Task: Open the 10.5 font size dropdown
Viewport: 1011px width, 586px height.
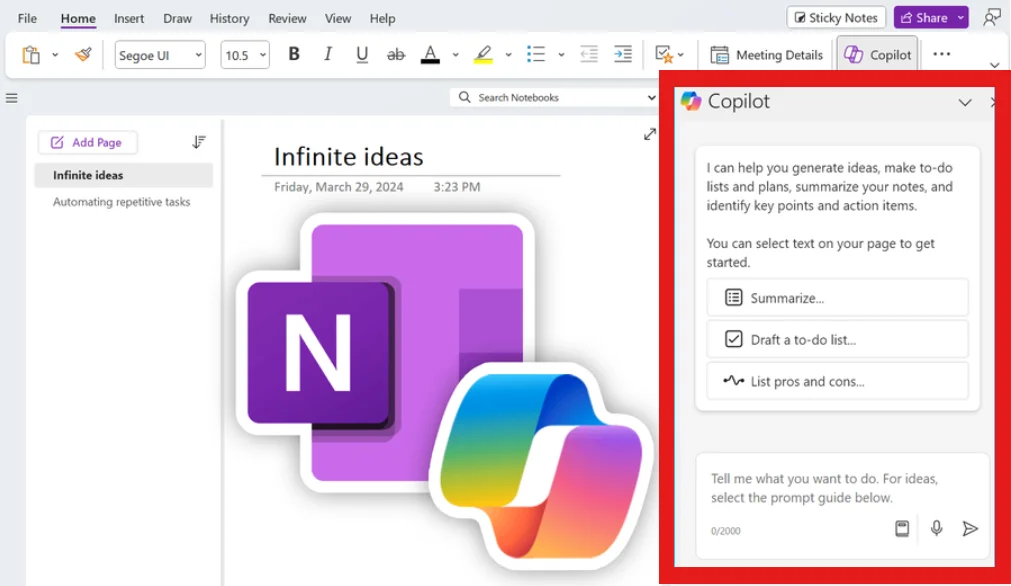Action: point(244,55)
